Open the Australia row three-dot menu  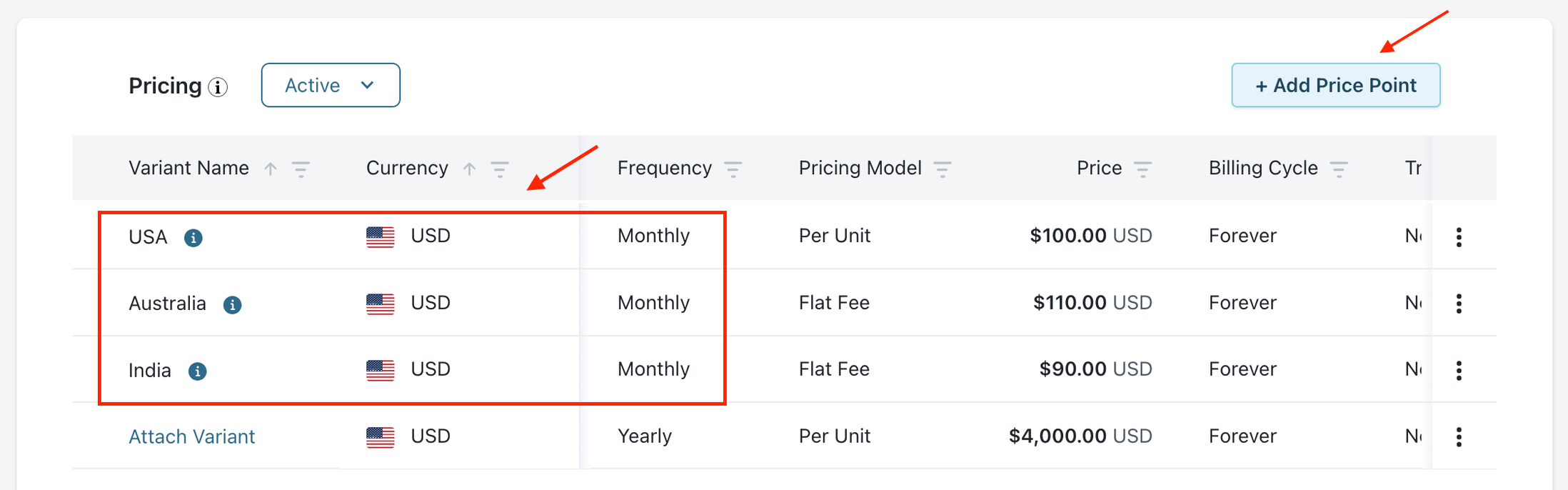coord(1459,304)
